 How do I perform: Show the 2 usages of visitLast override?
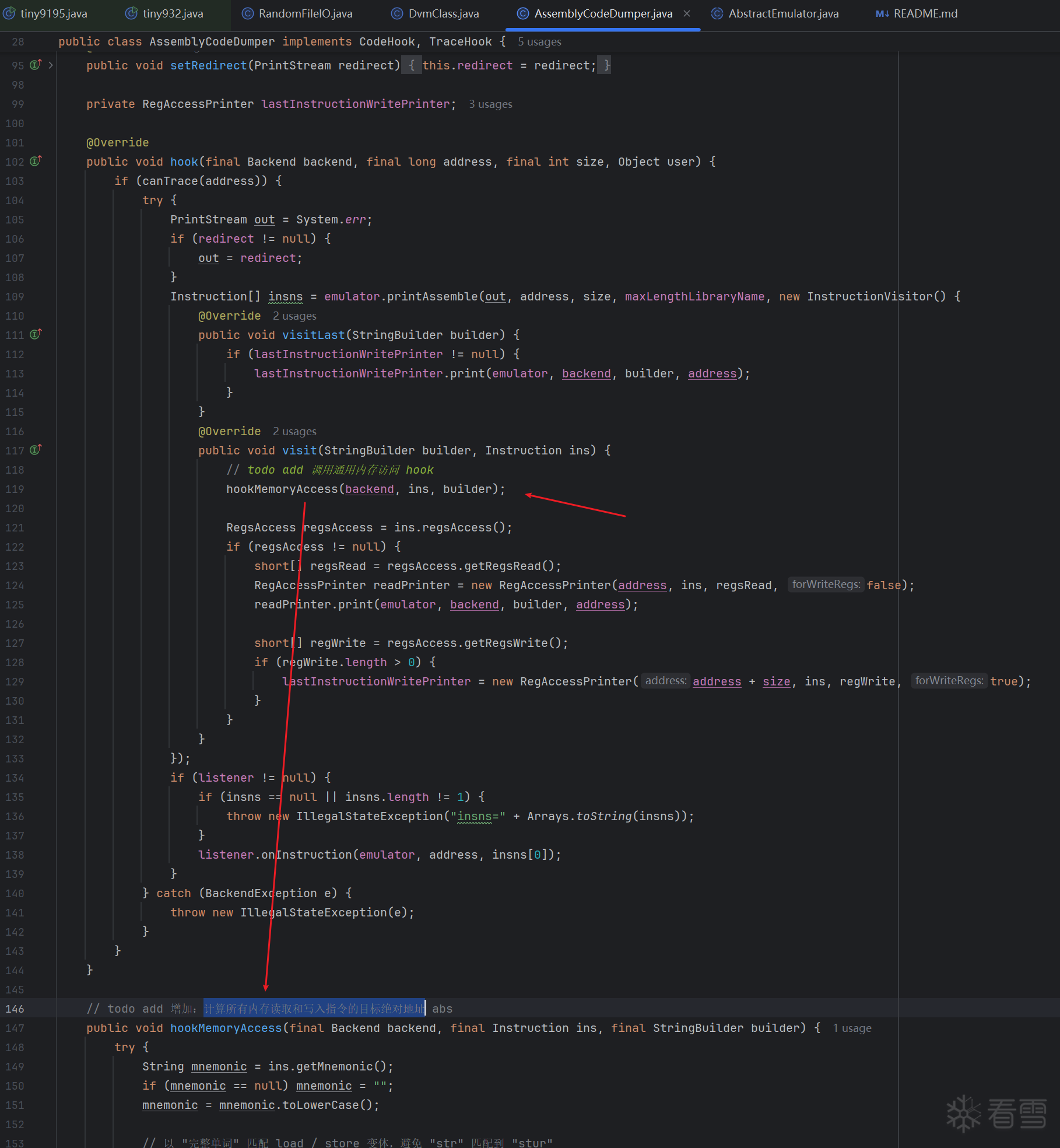[294, 316]
